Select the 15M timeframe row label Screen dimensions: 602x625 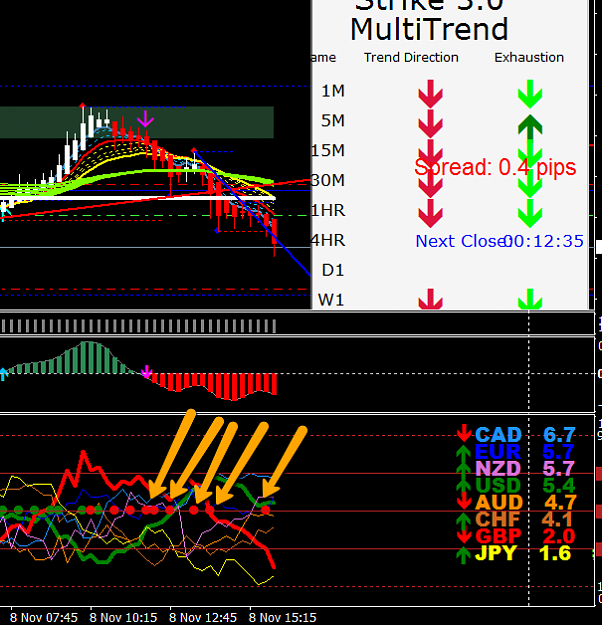[328, 151]
